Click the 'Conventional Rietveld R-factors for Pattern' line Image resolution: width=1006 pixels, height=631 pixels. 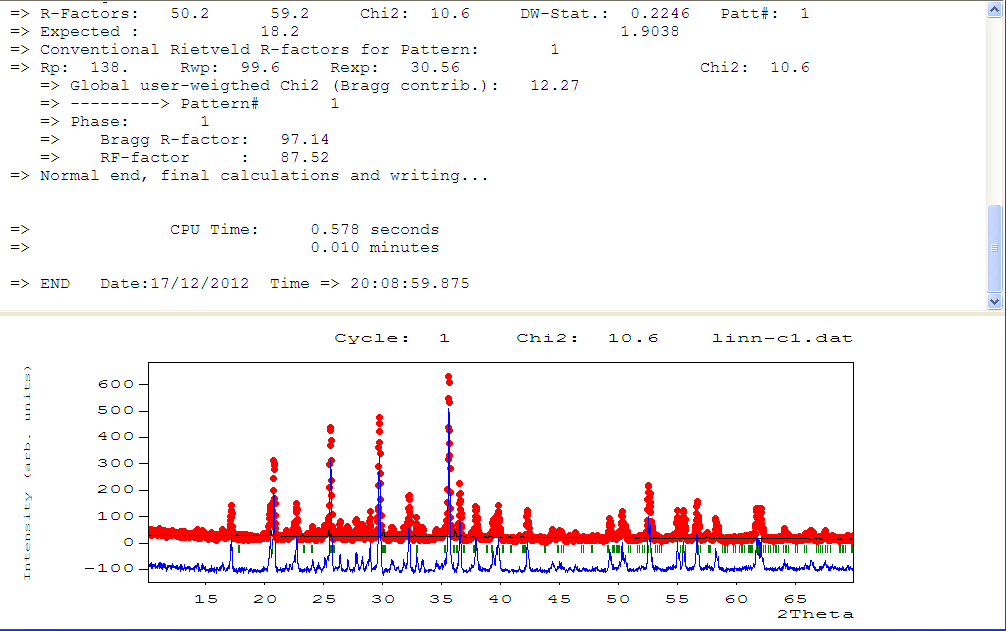click(x=284, y=50)
